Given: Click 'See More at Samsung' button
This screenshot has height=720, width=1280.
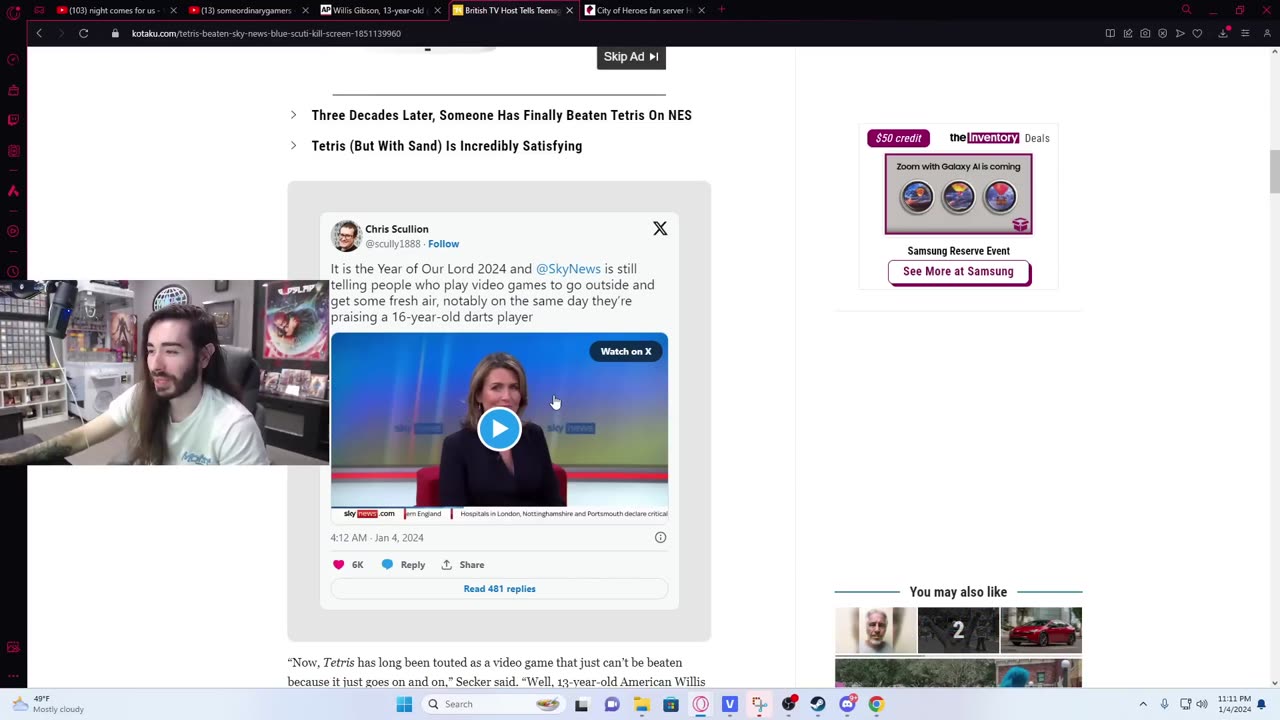Looking at the screenshot, I should tap(958, 272).
